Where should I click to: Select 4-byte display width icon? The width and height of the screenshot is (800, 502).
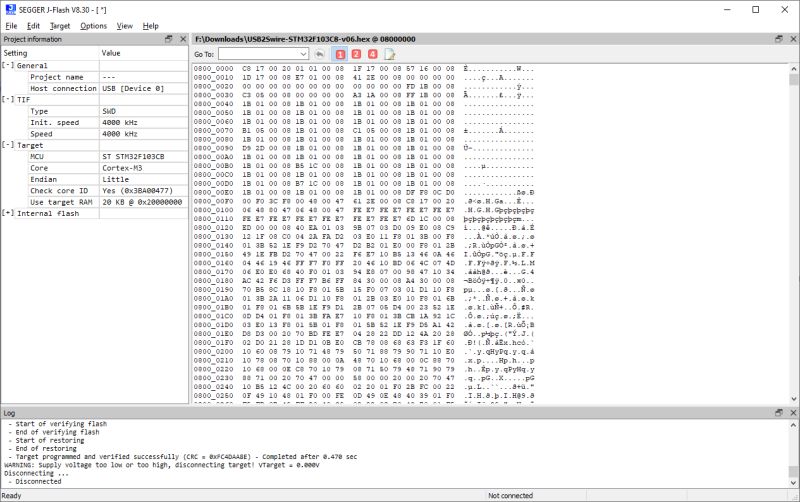pos(372,54)
